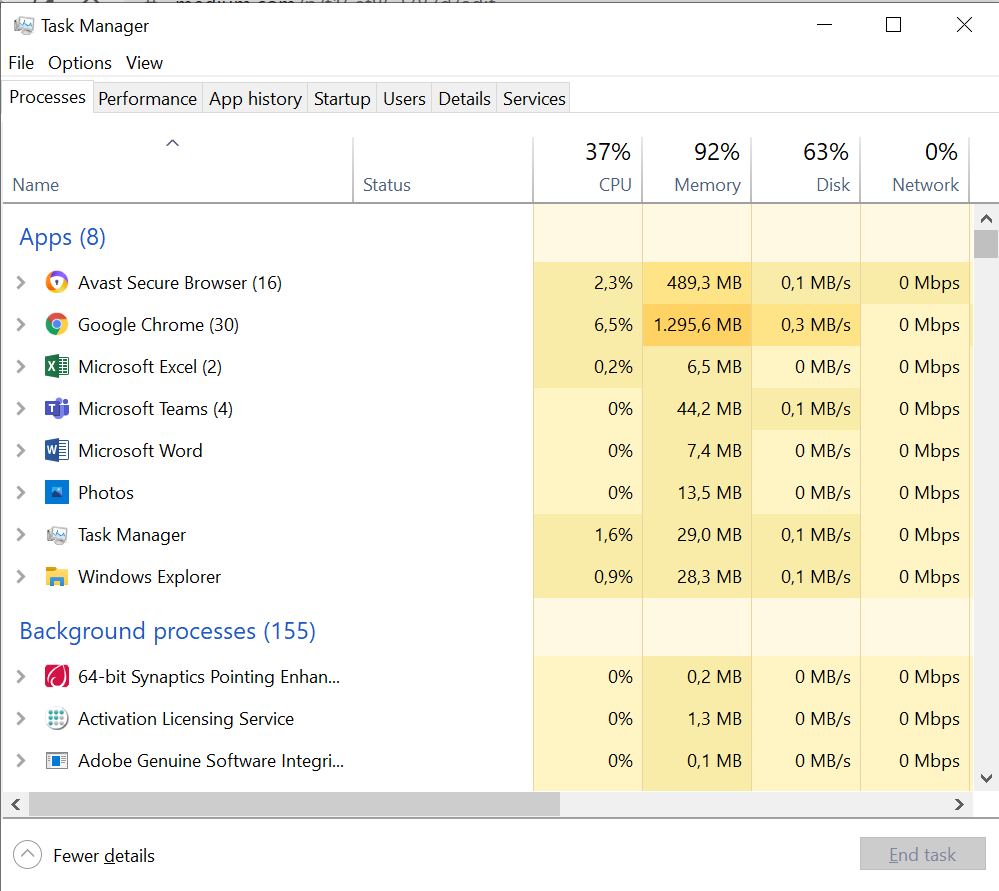The height and width of the screenshot is (891, 999).
Task: Click the Microsoft Word icon
Action: point(57,451)
